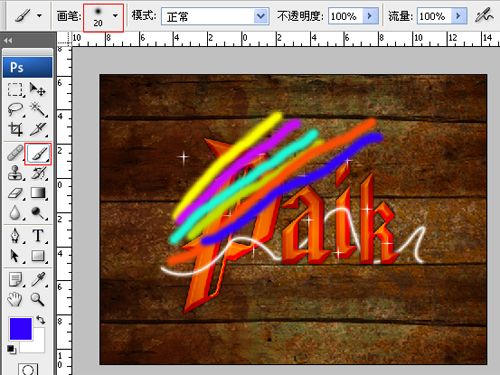Select the Healing Brush bandage tool
The width and height of the screenshot is (500, 375).
(15, 153)
